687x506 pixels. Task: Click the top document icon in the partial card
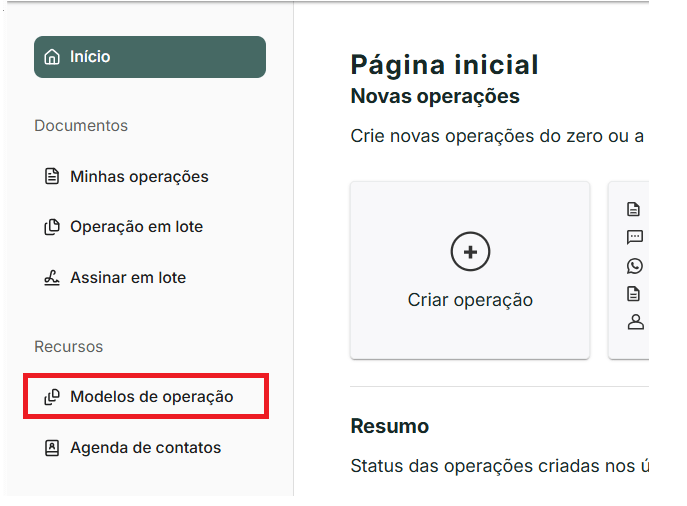(634, 210)
